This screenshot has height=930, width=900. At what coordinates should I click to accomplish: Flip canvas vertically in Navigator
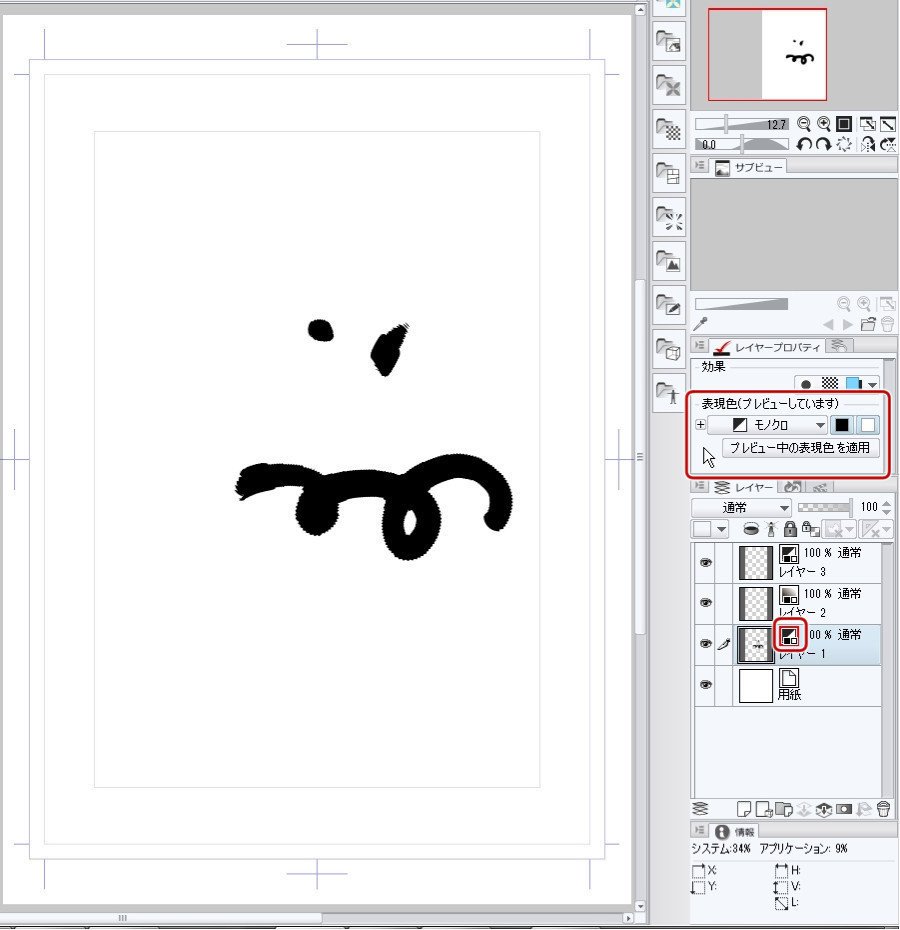(888, 144)
